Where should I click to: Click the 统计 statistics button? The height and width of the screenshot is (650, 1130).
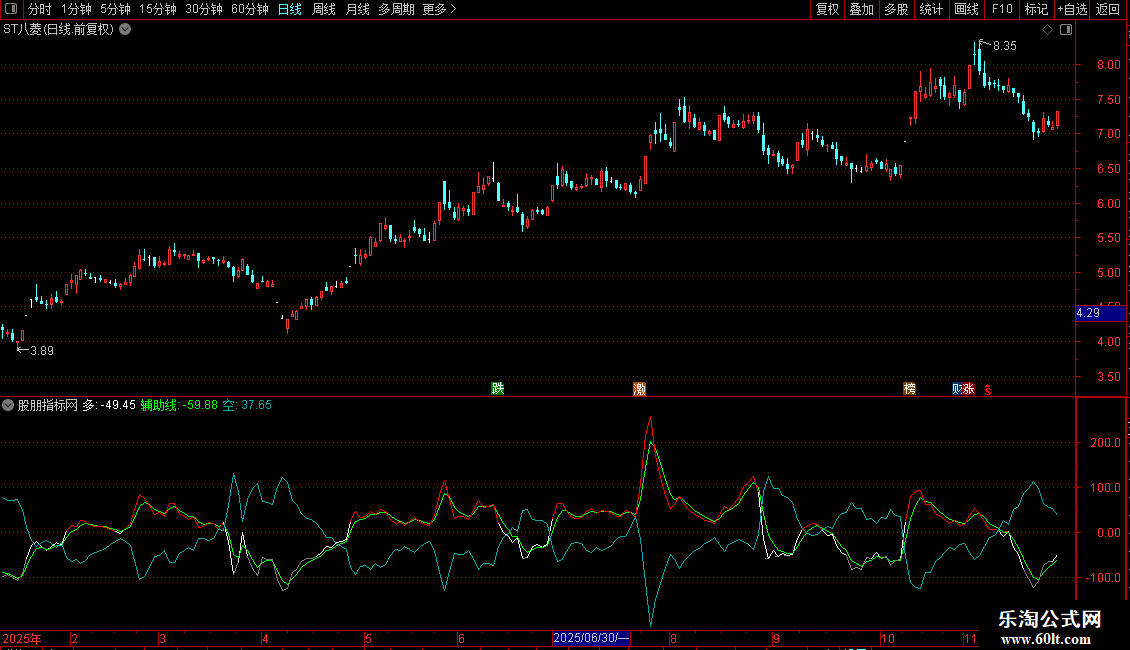(931, 9)
